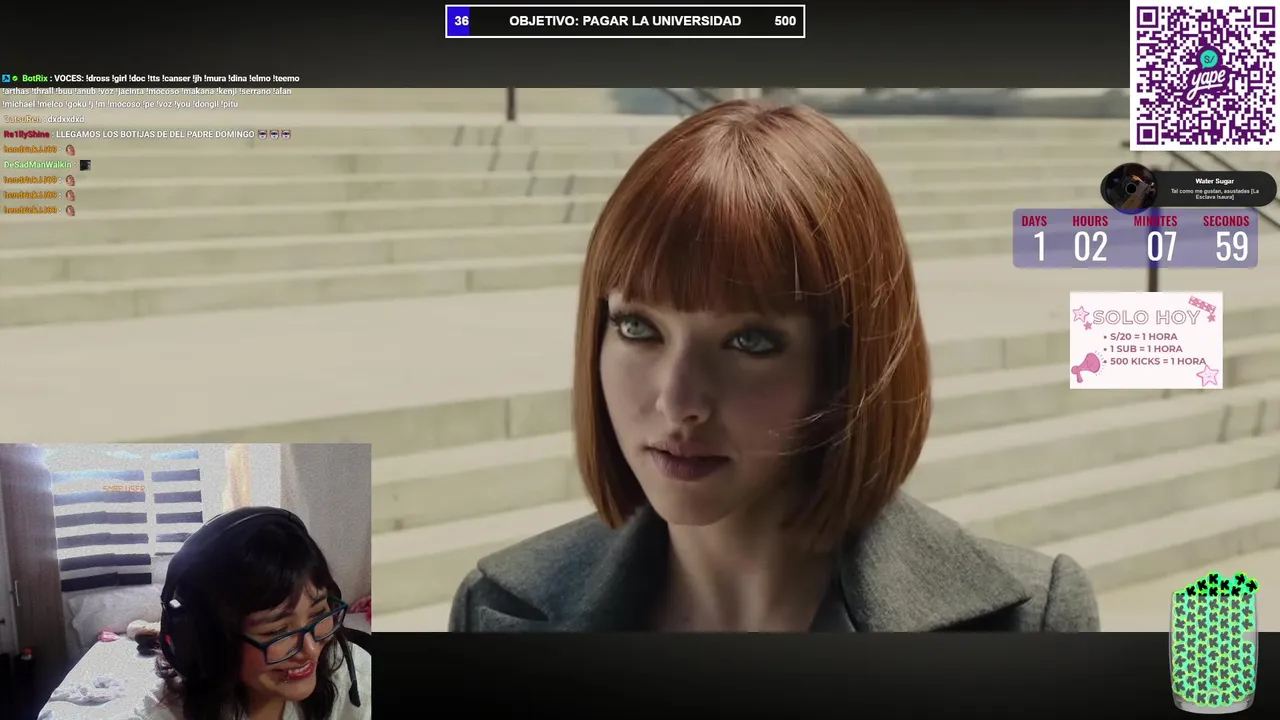Click 'LLEGAMOS LOS BOTIJAS DE DEL PADRE DOMINGO' message

pyautogui.click(x=155, y=134)
